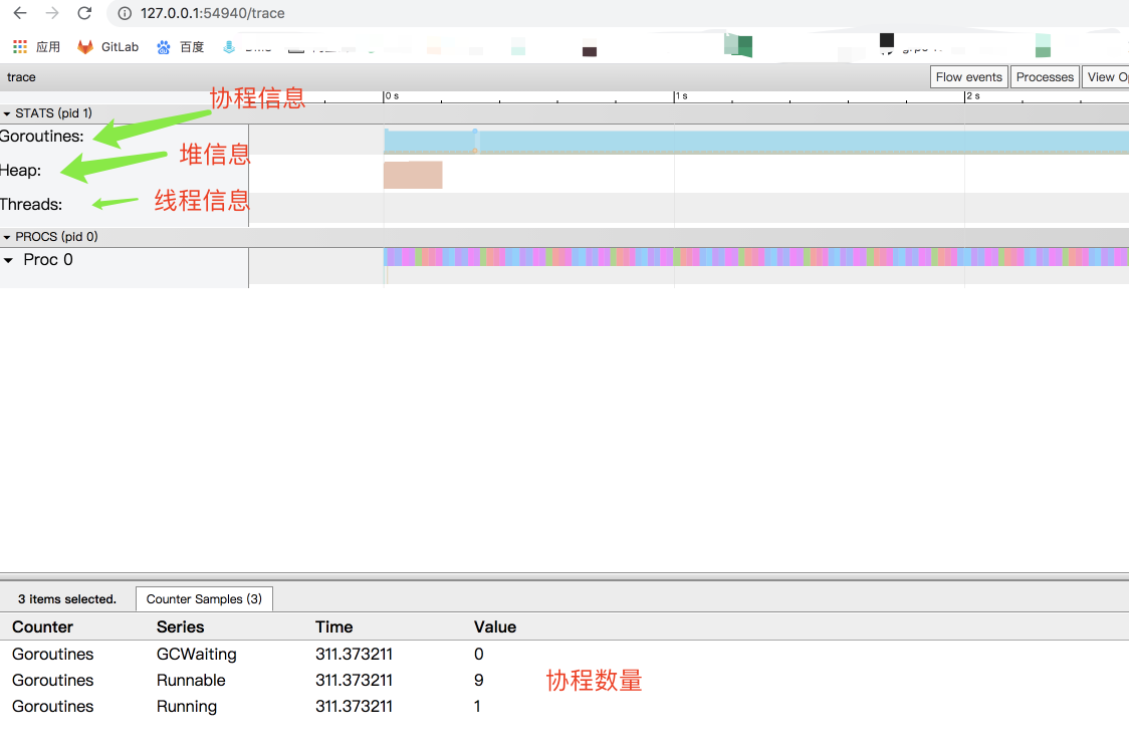Click the blue download bookmark icon
This screenshot has height=743, width=1129.
pyautogui.click(x=227, y=44)
